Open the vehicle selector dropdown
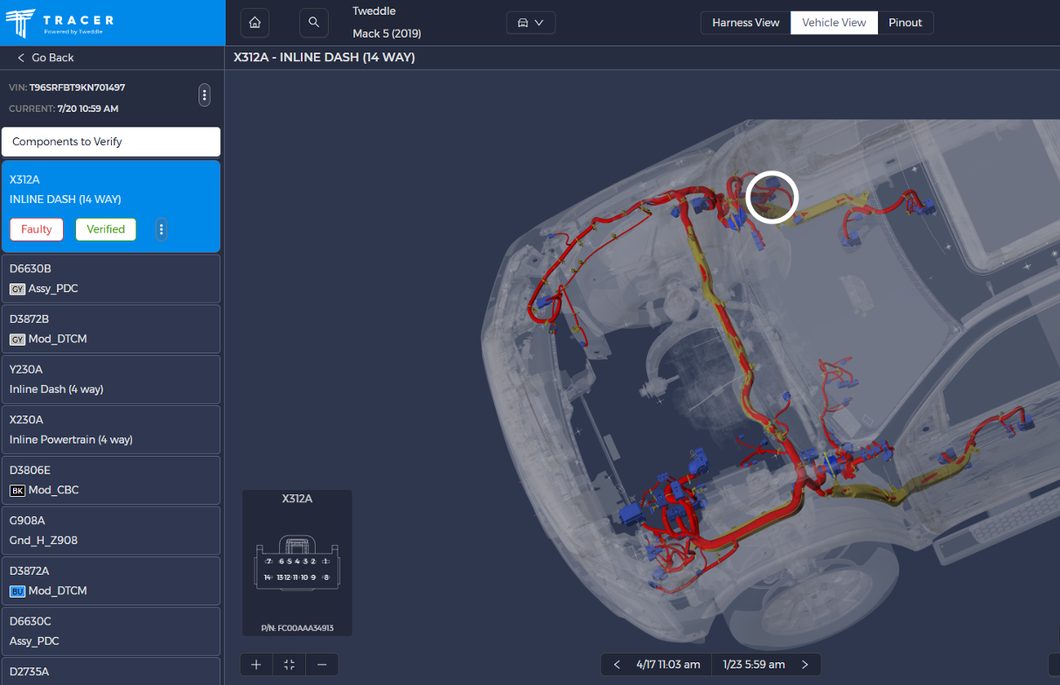 (x=531, y=22)
